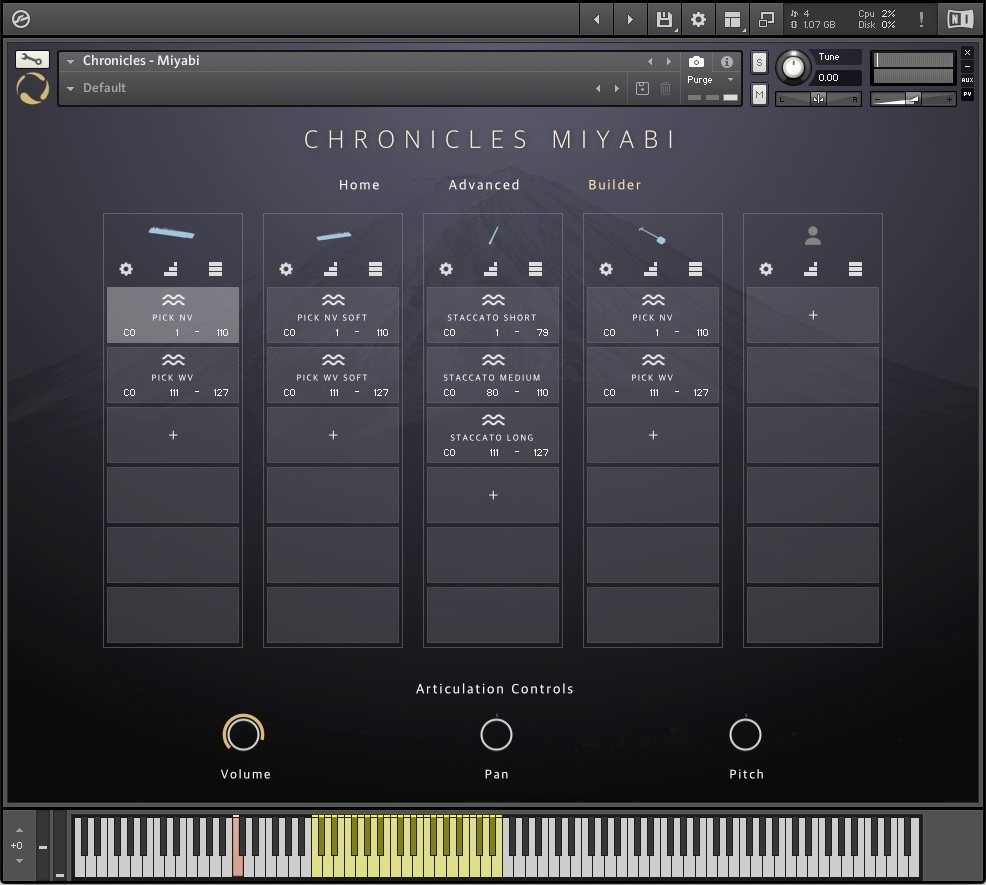Add articulation plus in second column
The image size is (986, 885).
333,435
